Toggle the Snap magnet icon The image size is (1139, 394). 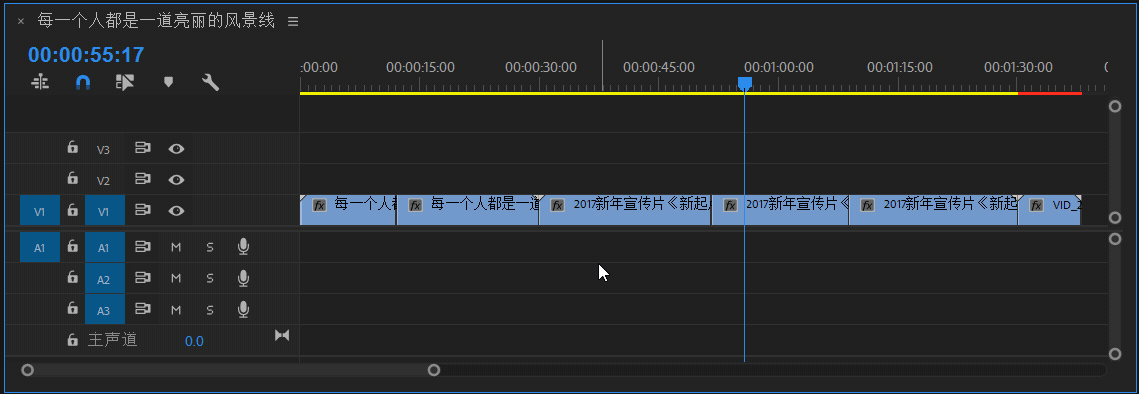[83, 82]
